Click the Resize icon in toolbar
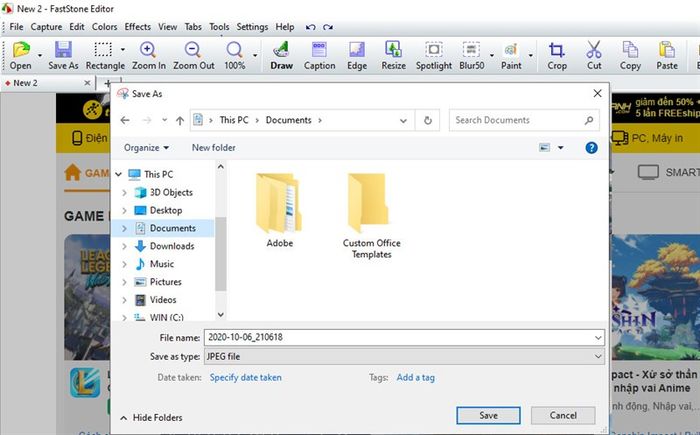This screenshot has width=700, height=435. click(393, 50)
